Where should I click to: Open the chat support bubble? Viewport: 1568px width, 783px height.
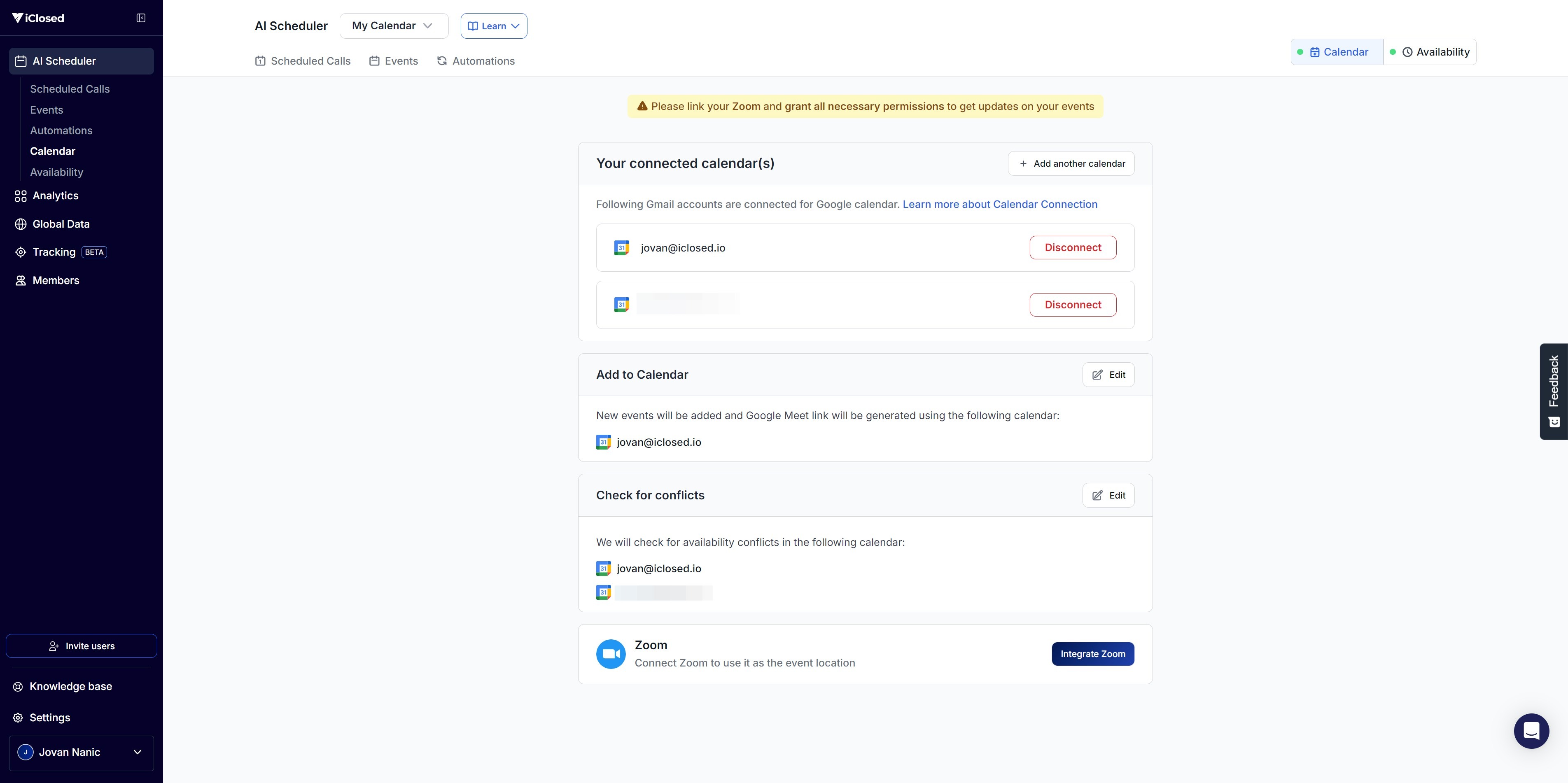[x=1531, y=731]
